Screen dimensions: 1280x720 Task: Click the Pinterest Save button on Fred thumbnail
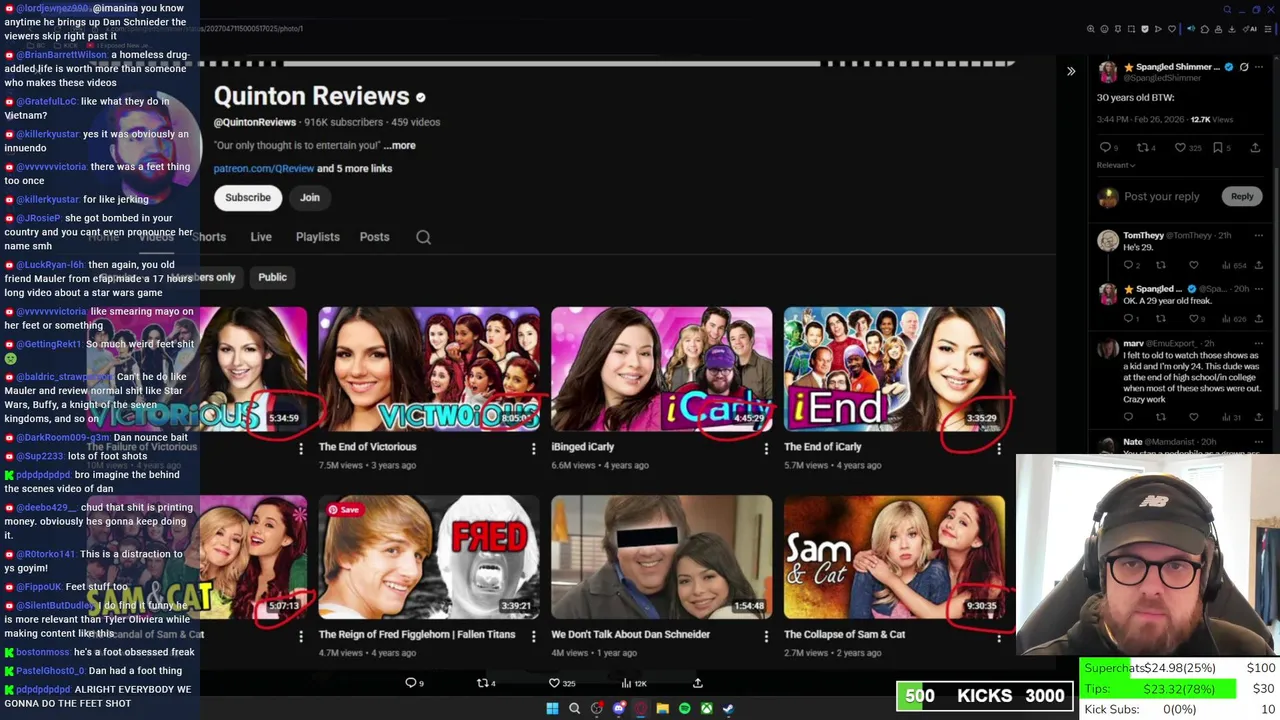click(x=344, y=510)
